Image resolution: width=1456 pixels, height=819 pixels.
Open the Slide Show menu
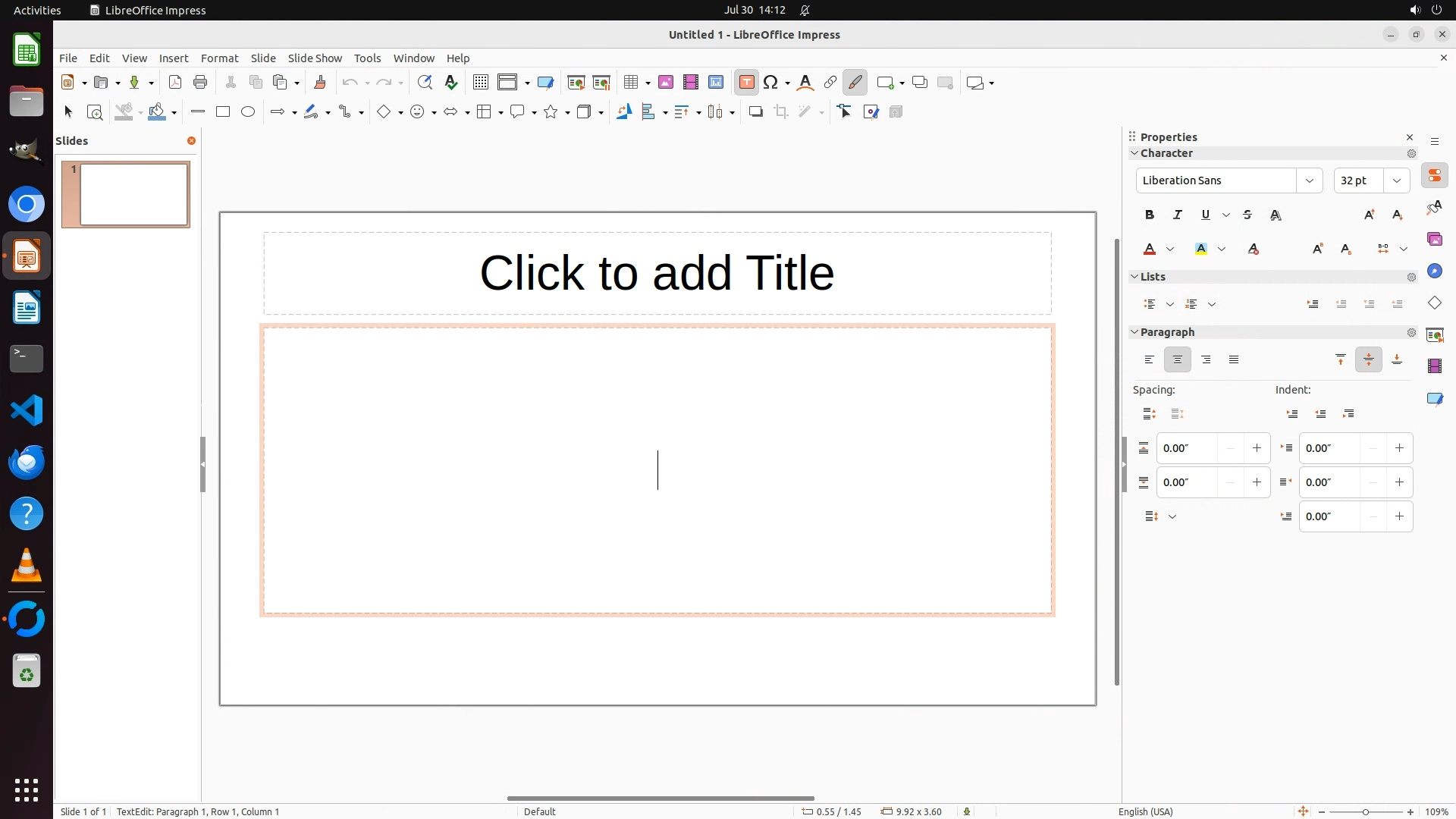[315, 58]
